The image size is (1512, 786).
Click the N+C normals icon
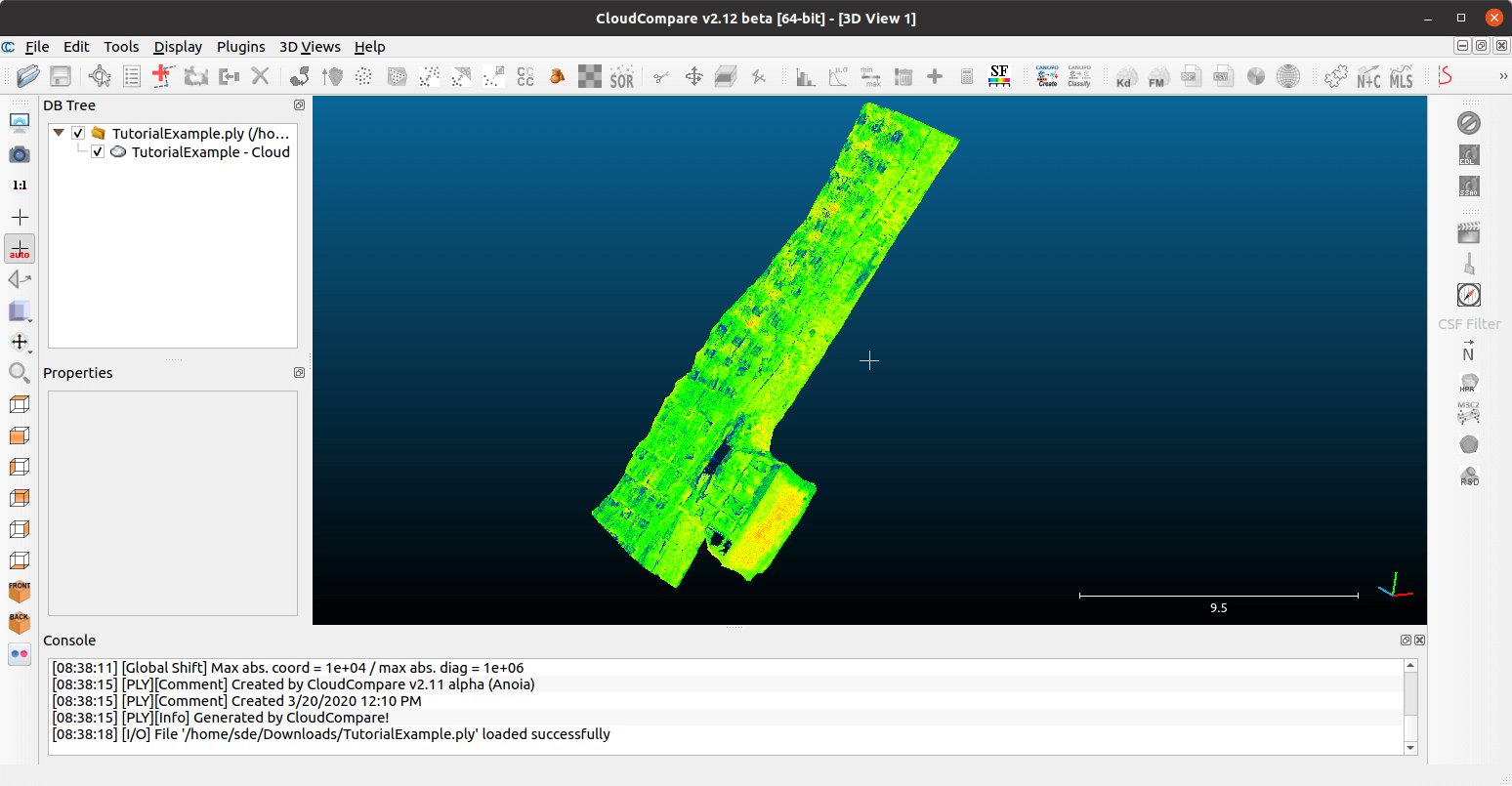pos(1368,76)
